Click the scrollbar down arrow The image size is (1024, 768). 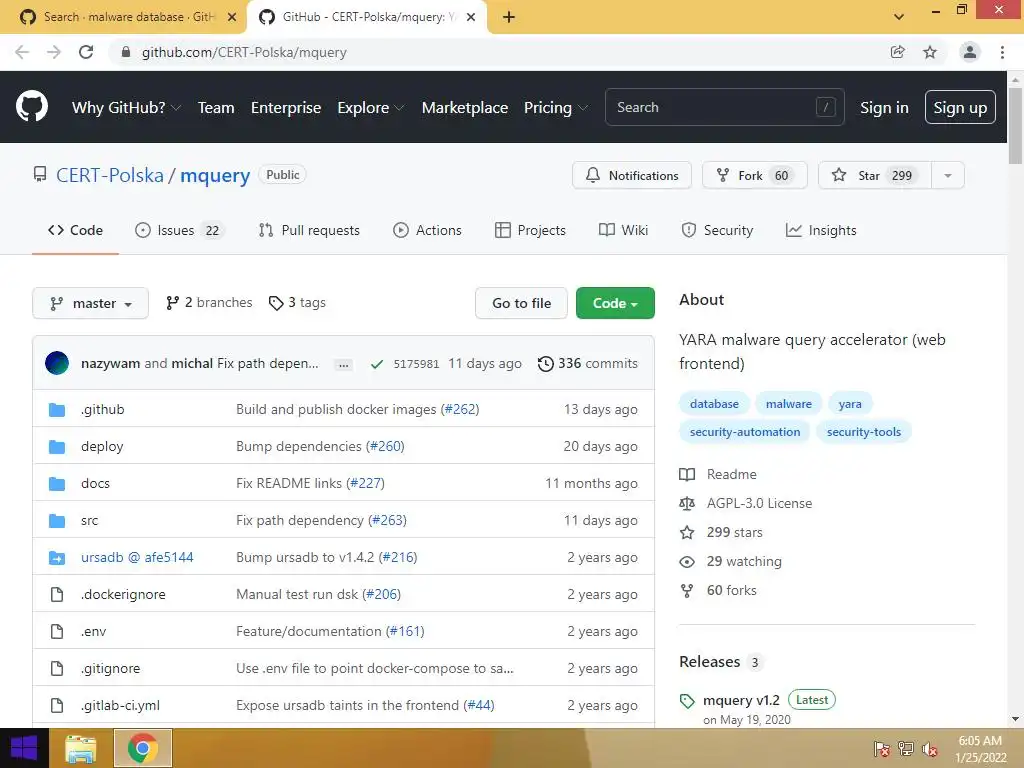point(1016,720)
